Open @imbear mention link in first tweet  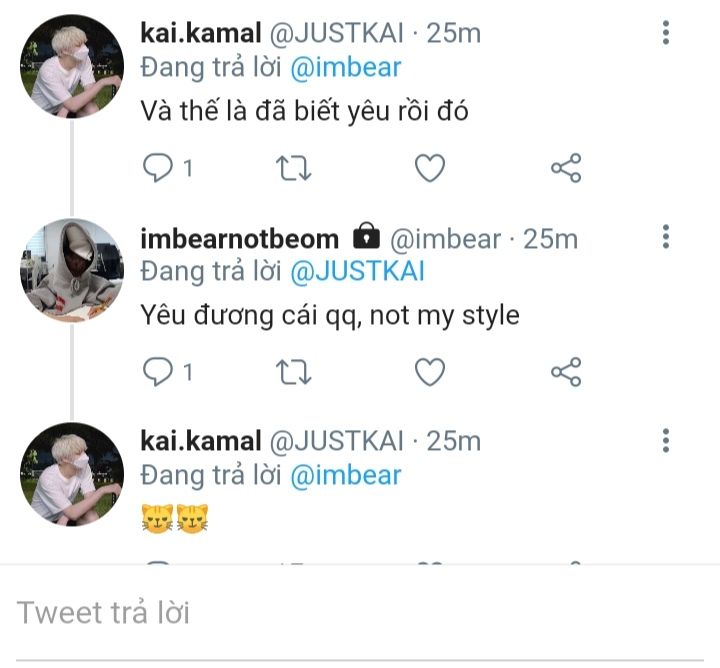[x=345, y=67]
